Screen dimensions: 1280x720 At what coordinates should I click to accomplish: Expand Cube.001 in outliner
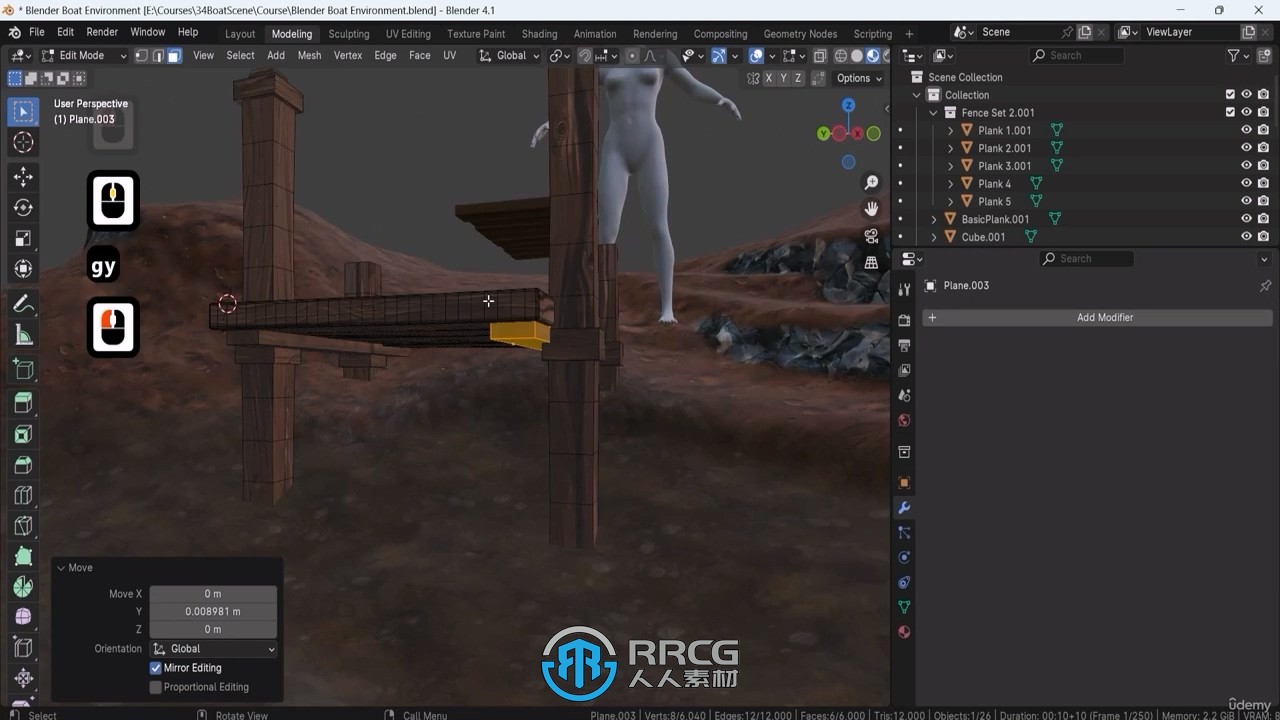(934, 237)
